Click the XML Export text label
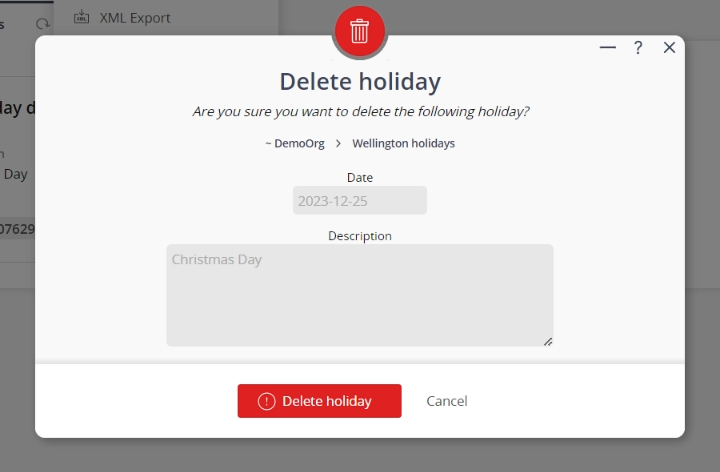 tap(135, 18)
